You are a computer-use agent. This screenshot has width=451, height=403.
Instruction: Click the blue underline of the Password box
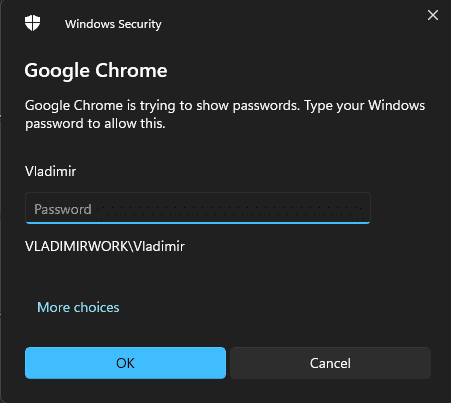click(198, 222)
